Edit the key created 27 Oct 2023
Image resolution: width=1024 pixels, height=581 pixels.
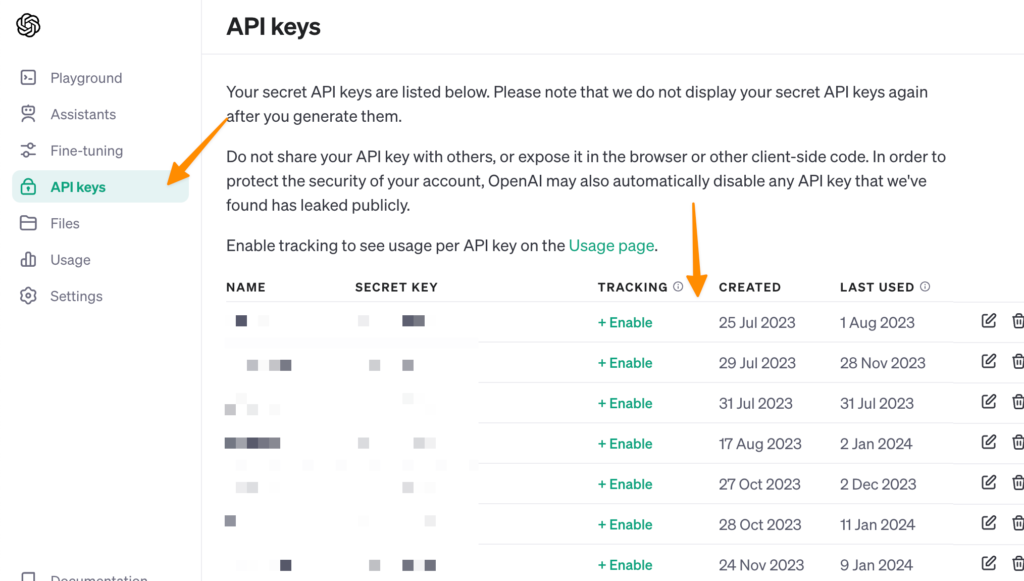[x=989, y=483]
